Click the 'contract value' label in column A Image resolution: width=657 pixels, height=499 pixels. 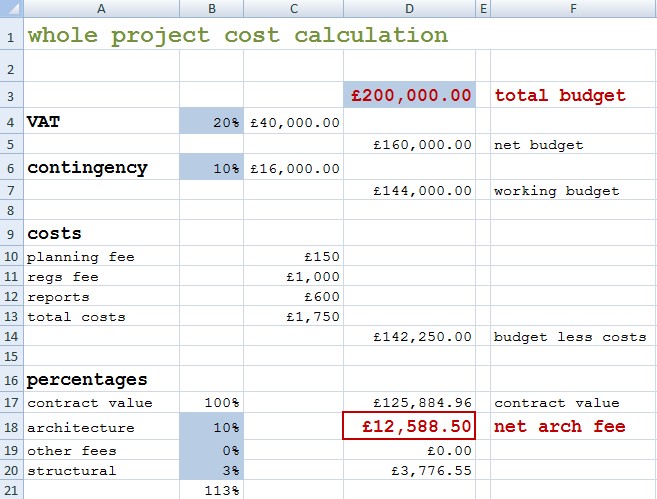[x=90, y=403]
